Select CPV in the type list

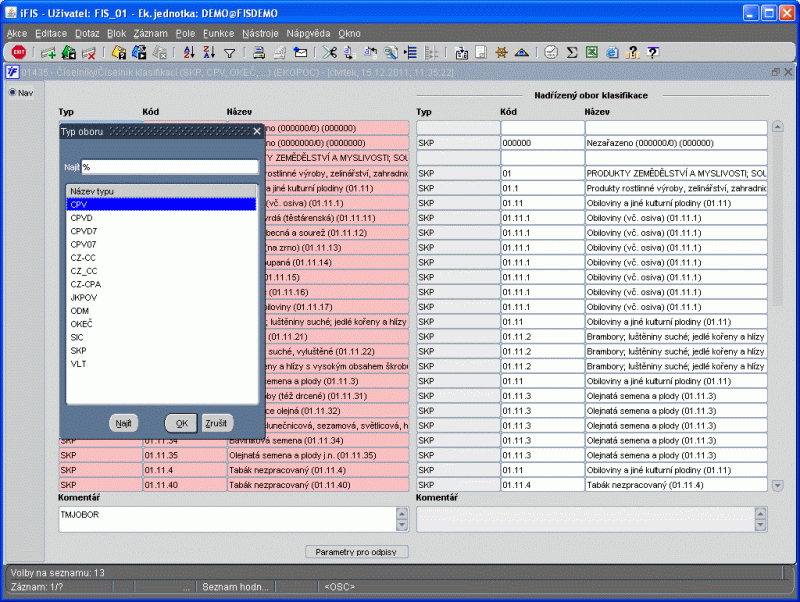click(x=161, y=204)
